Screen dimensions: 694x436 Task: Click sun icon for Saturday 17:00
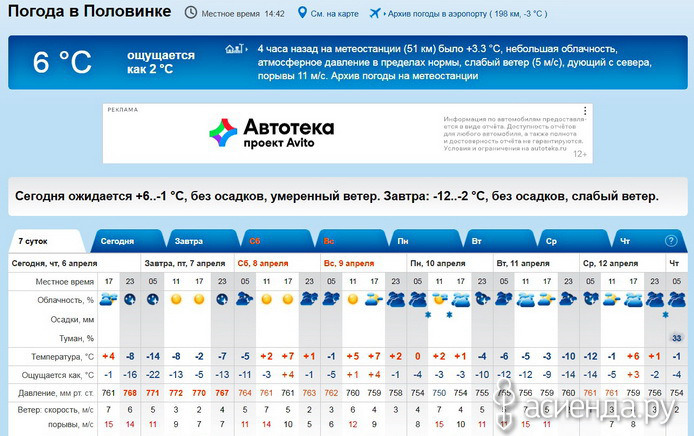pyautogui.click(x=288, y=300)
